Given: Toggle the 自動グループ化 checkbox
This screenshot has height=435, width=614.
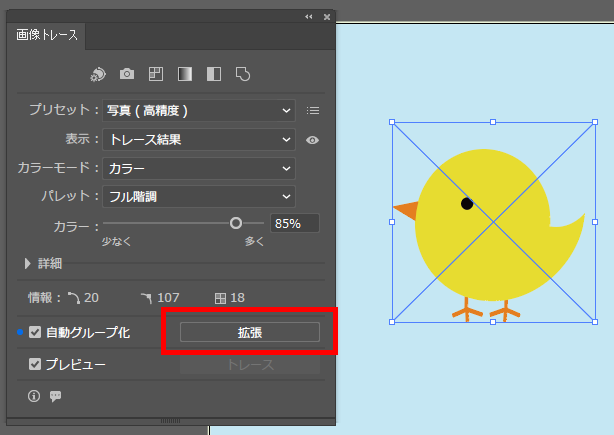Looking at the screenshot, I should click(35, 332).
